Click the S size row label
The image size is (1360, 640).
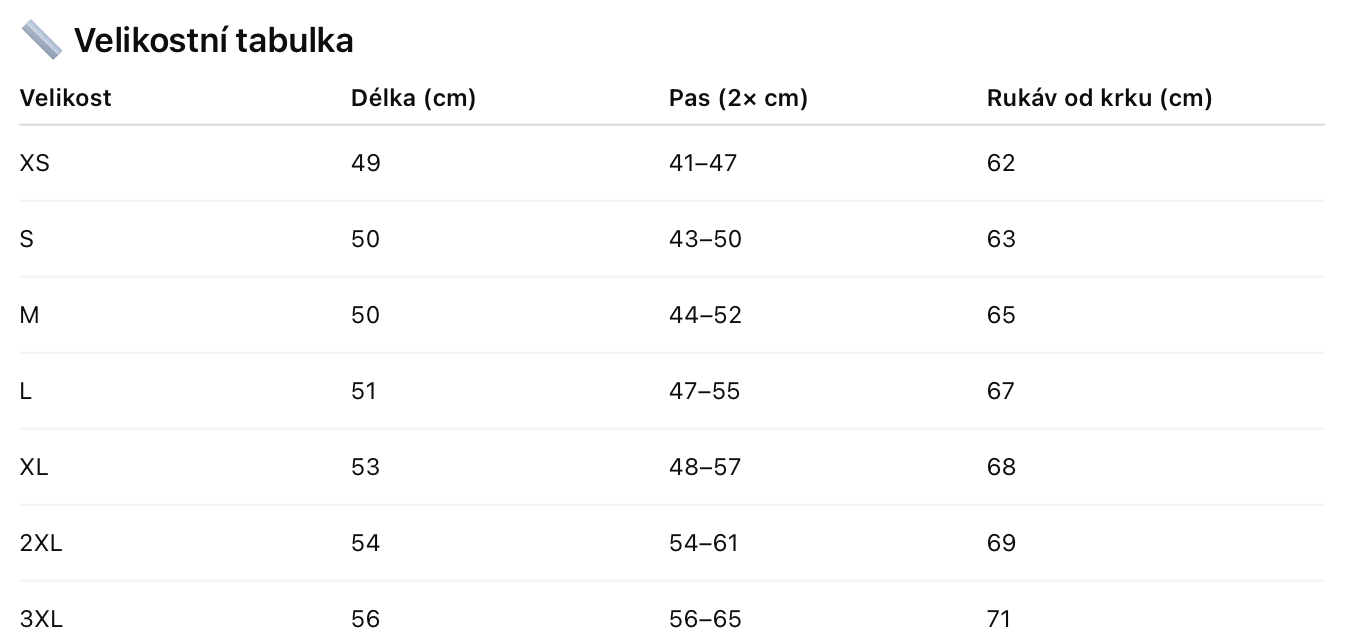(27, 239)
